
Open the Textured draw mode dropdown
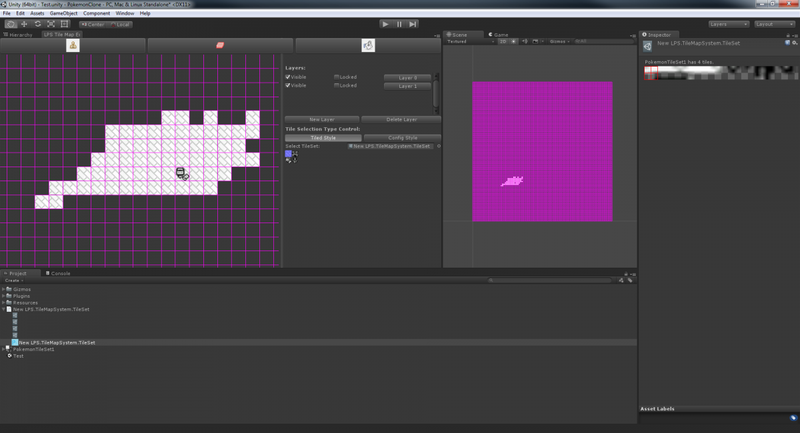tap(470, 41)
